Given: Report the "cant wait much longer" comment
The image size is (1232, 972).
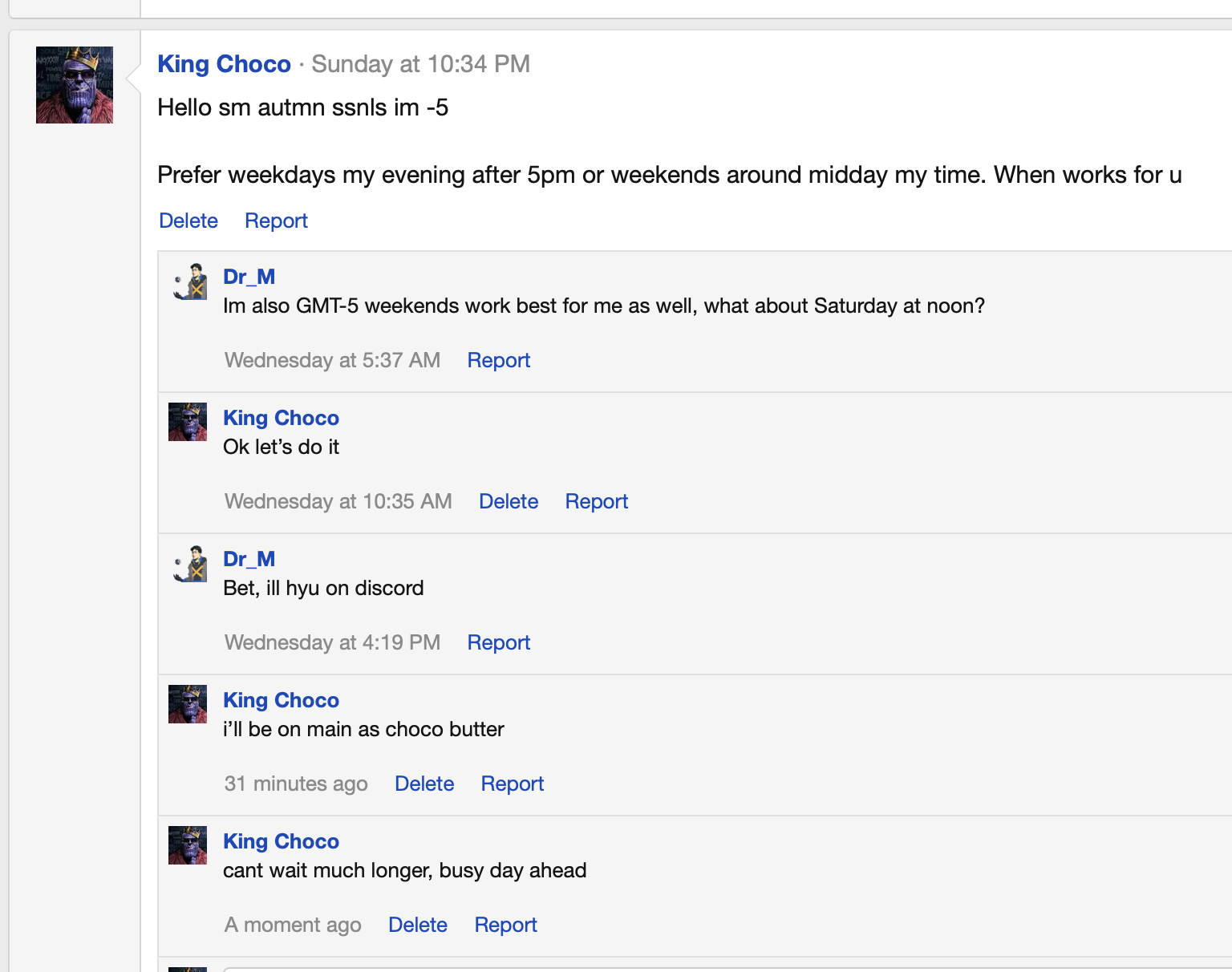Looking at the screenshot, I should [x=505, y=925].
